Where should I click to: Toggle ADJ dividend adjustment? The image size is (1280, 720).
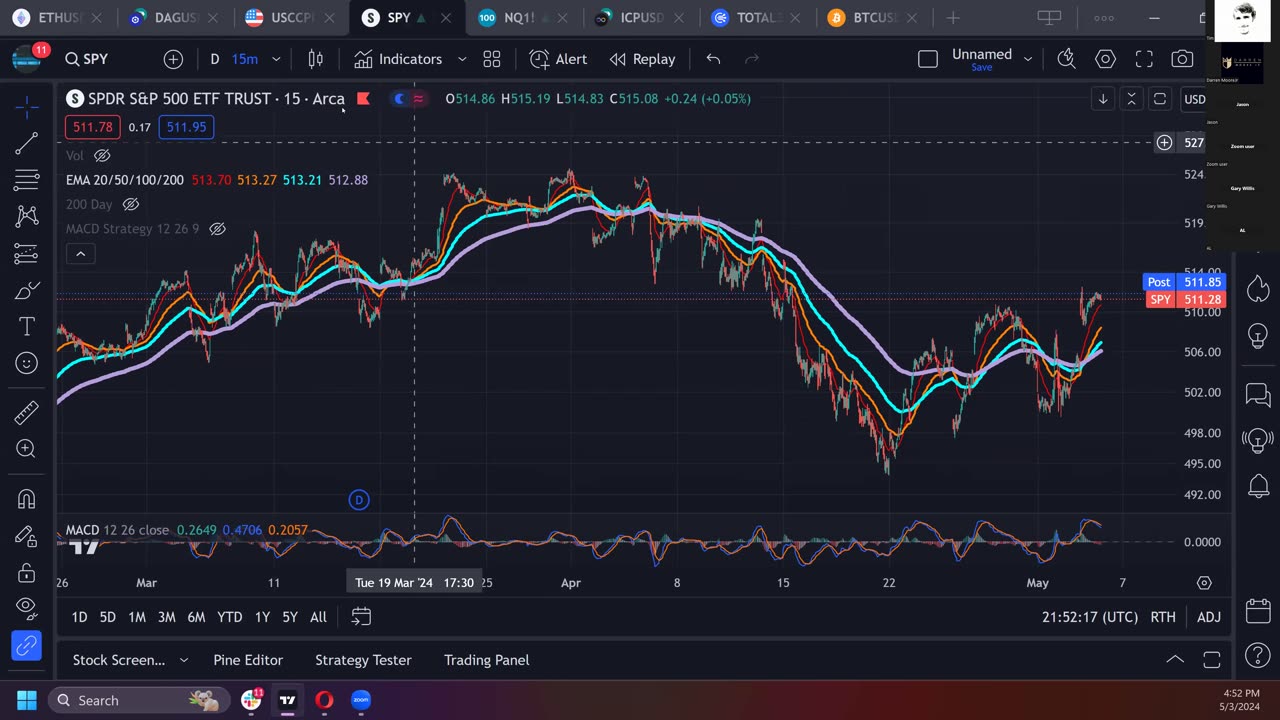pyautogui.click(x=1209, y=617)
